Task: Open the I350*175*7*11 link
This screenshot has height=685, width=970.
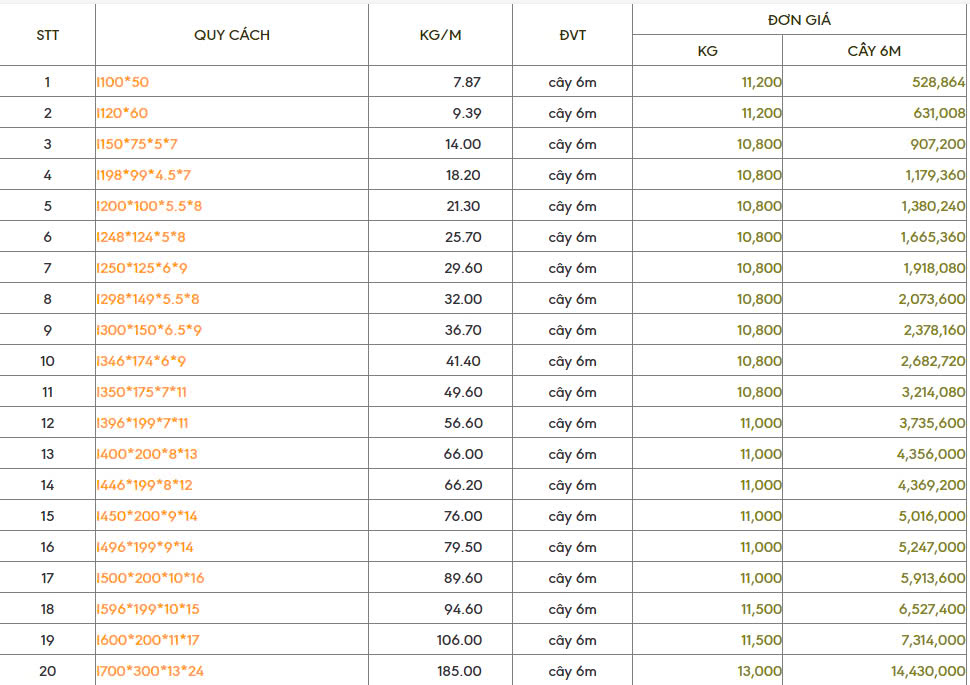Action: [142, 392]
